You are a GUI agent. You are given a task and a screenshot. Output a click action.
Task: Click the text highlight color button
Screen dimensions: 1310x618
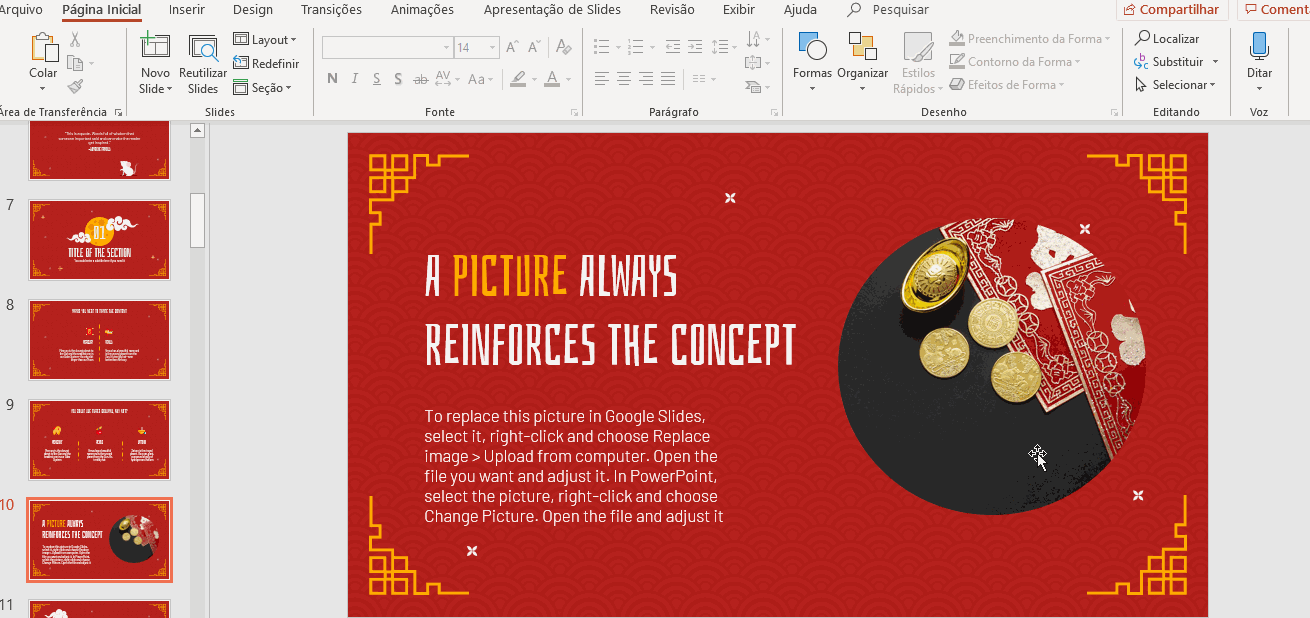tap(518, 79)
